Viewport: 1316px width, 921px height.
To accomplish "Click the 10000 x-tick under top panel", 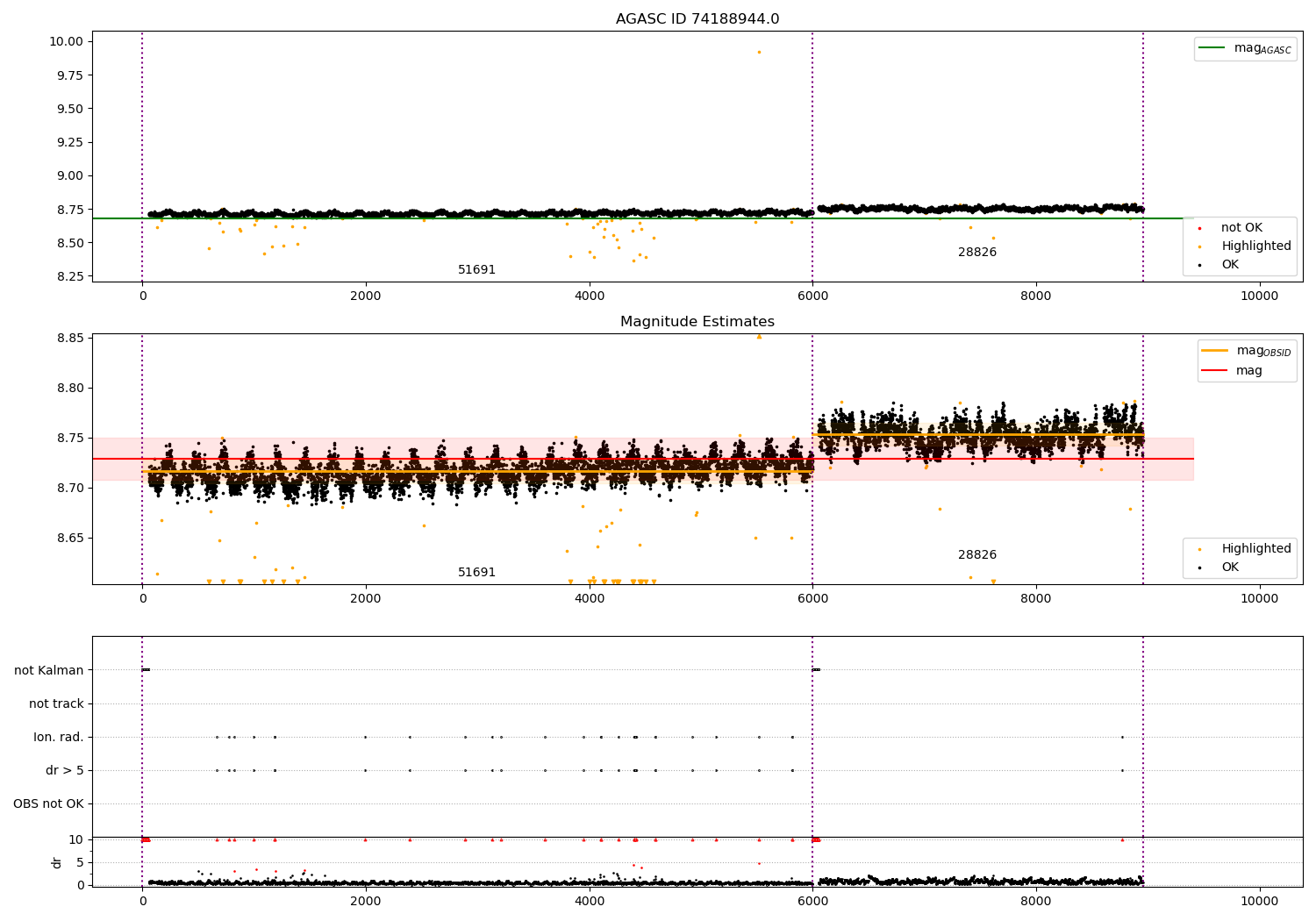I will 1259,296.
